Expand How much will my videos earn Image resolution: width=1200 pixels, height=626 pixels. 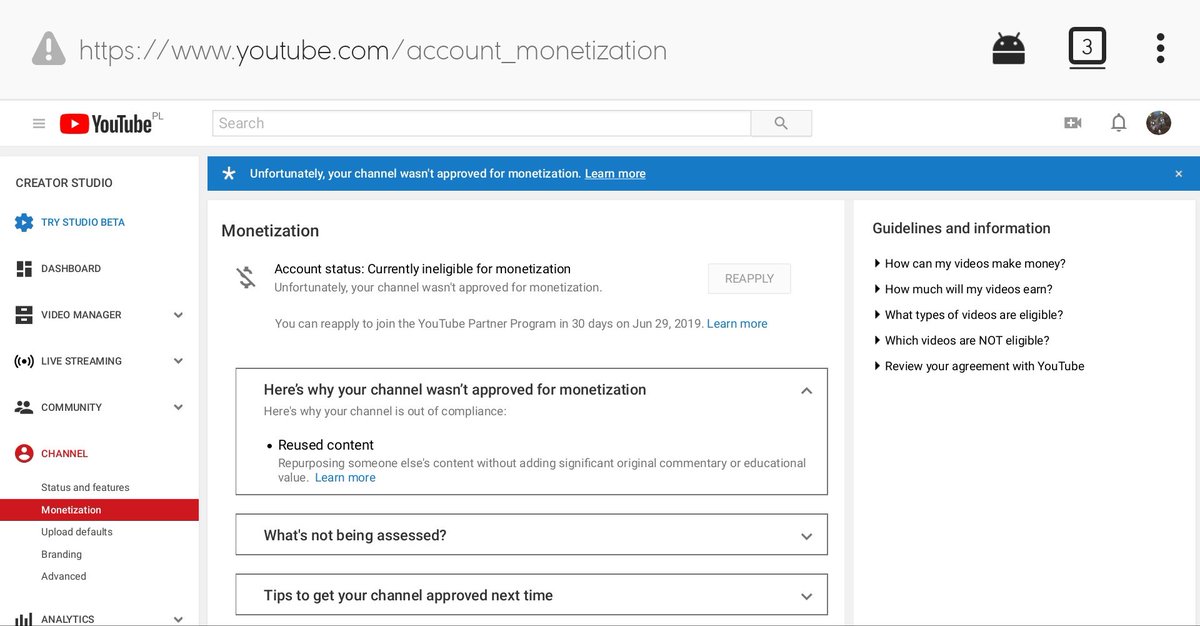pyautogui.click(x=963, y=289)
